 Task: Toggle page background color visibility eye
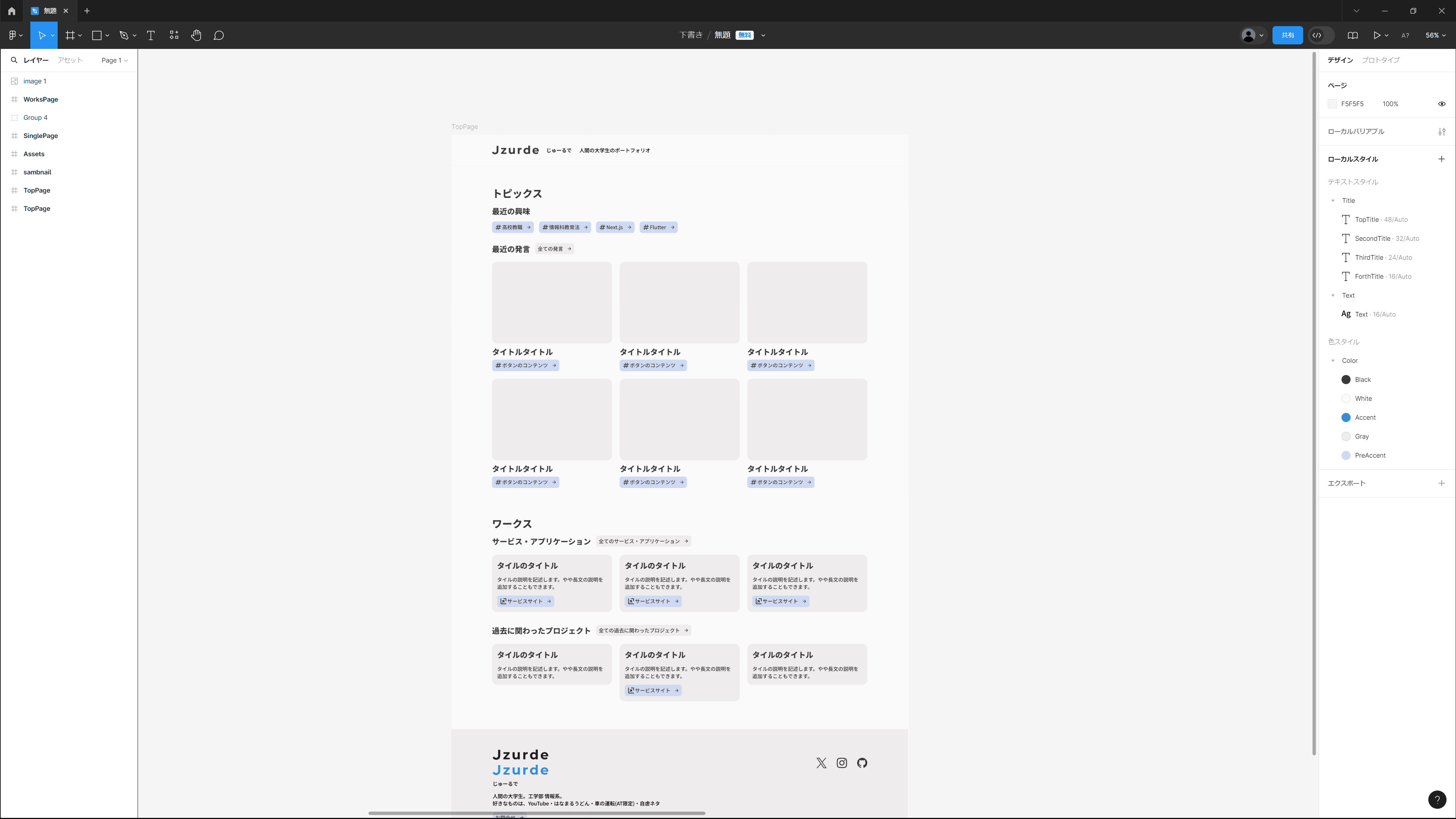tap(1441, 104)
